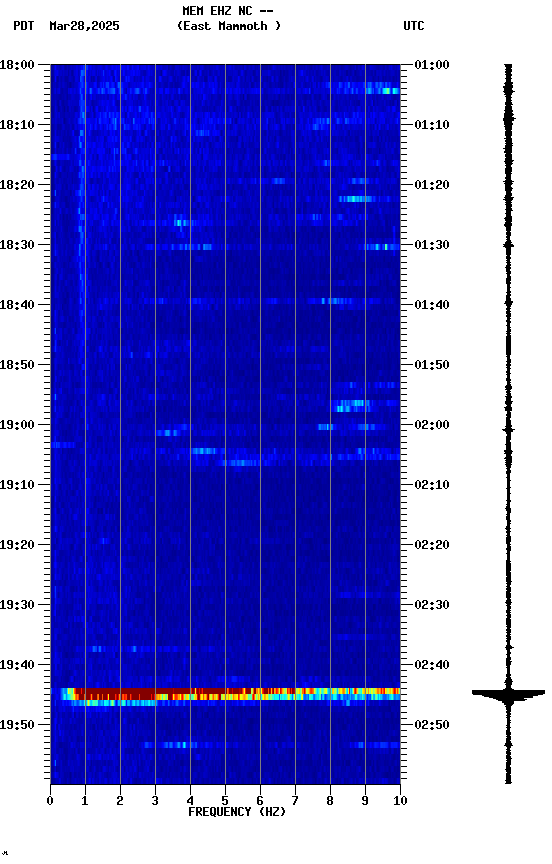
Task: Click the 19:20 PDT time label
Action: pos(17,545)
